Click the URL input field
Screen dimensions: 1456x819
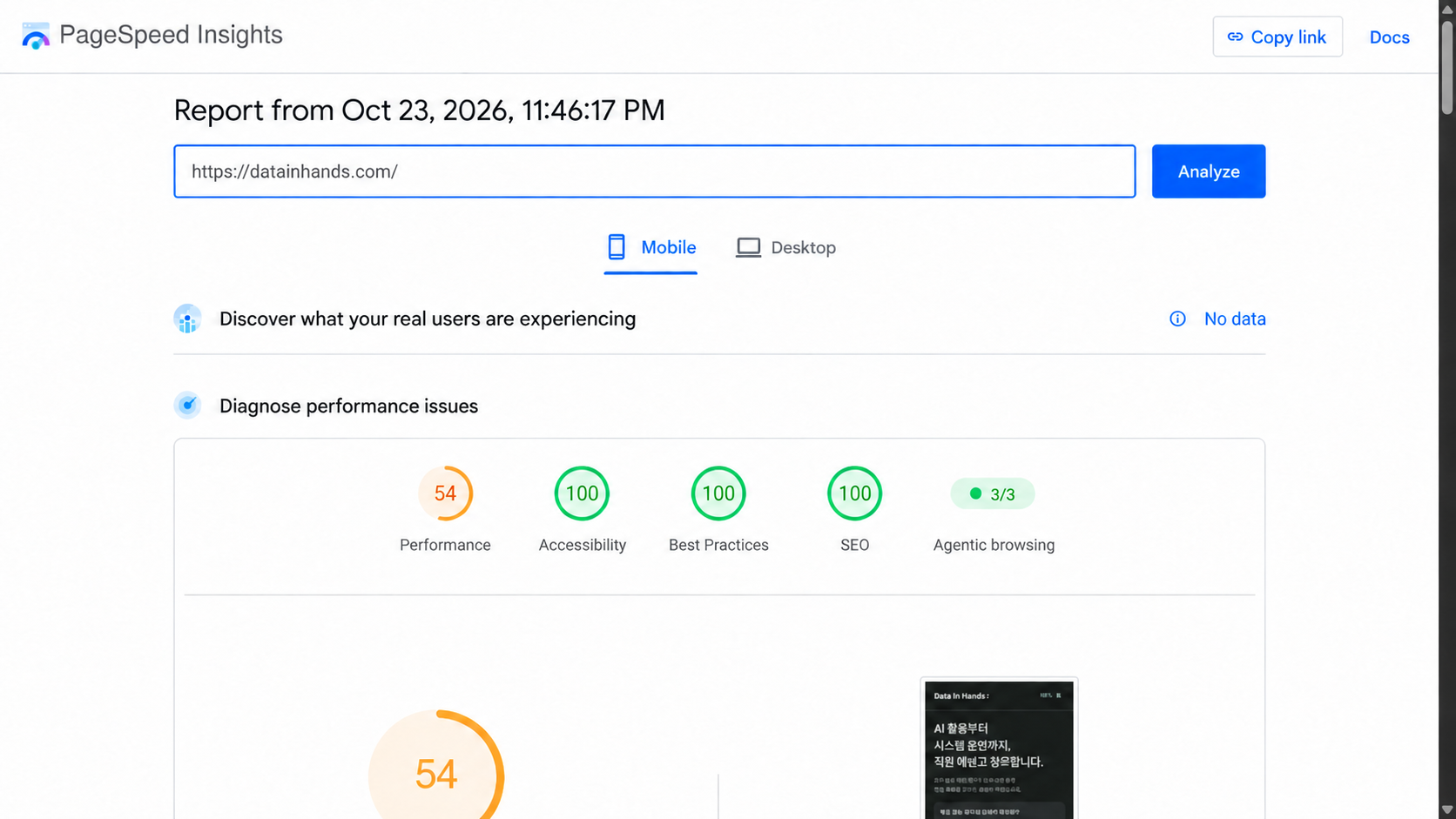pos(655,171)
